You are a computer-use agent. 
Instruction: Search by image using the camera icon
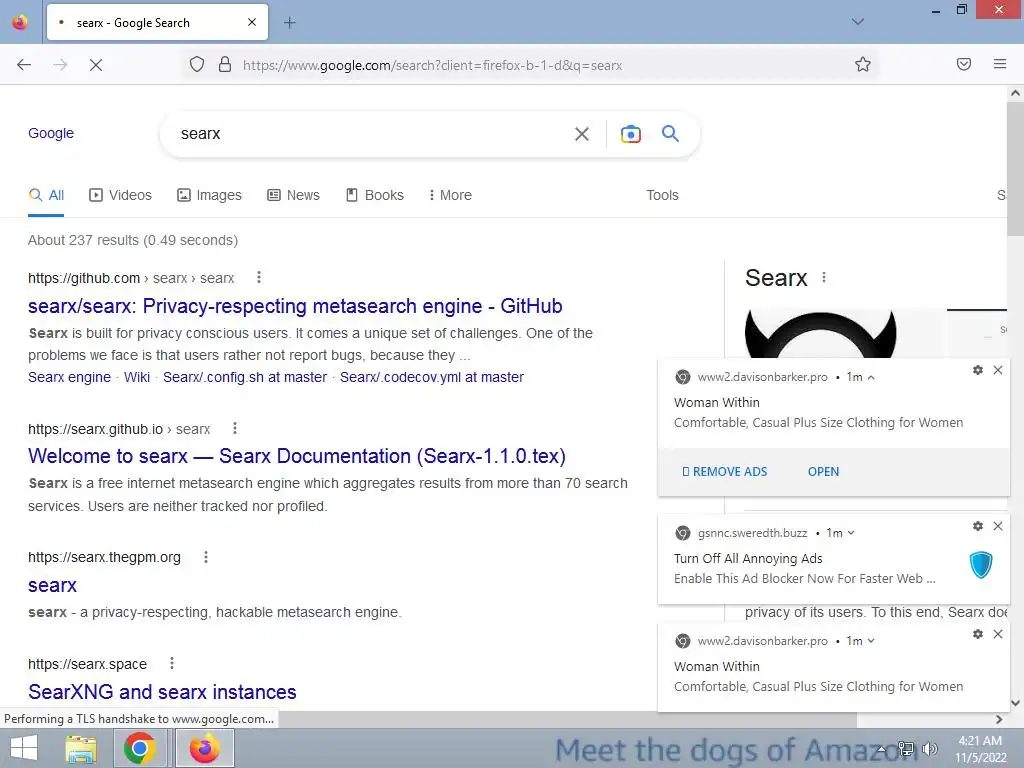point(630,134)
